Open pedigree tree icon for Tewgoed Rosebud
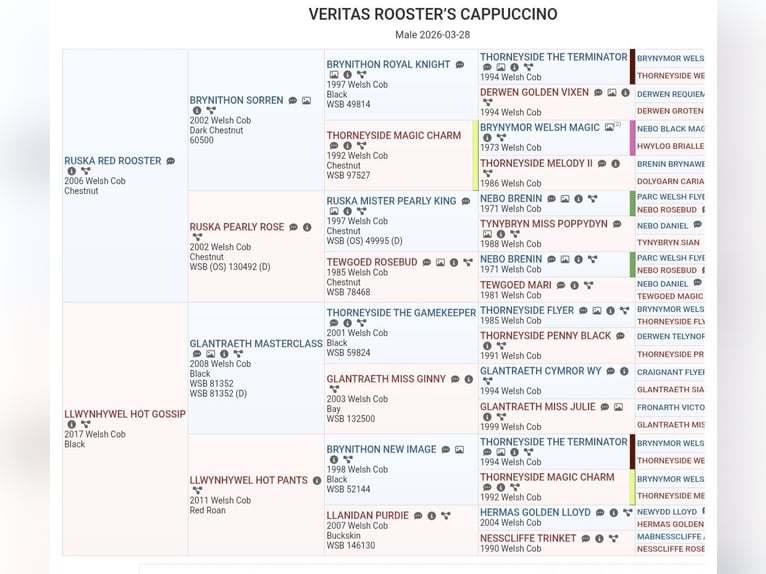766x574 pixels. [467, 263]
